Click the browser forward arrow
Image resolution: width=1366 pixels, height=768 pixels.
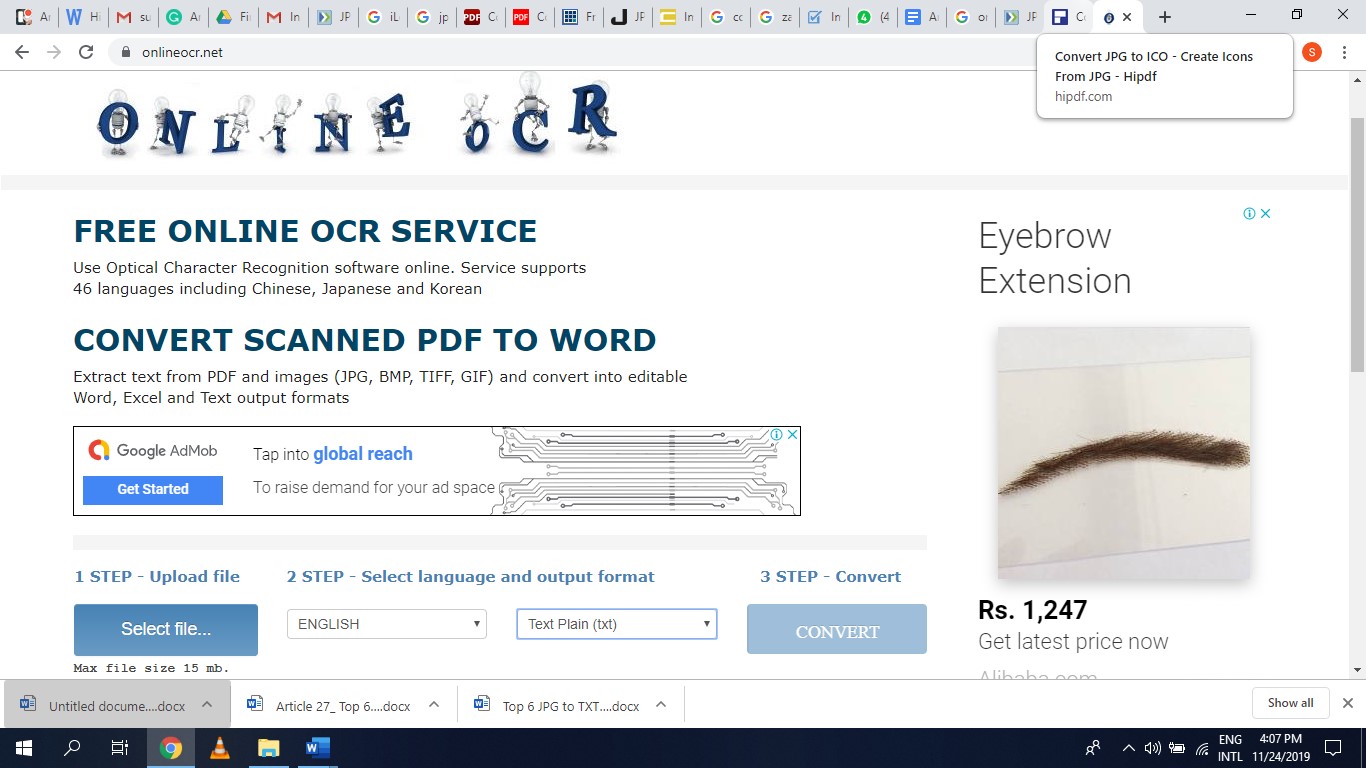tap(54, 52)
